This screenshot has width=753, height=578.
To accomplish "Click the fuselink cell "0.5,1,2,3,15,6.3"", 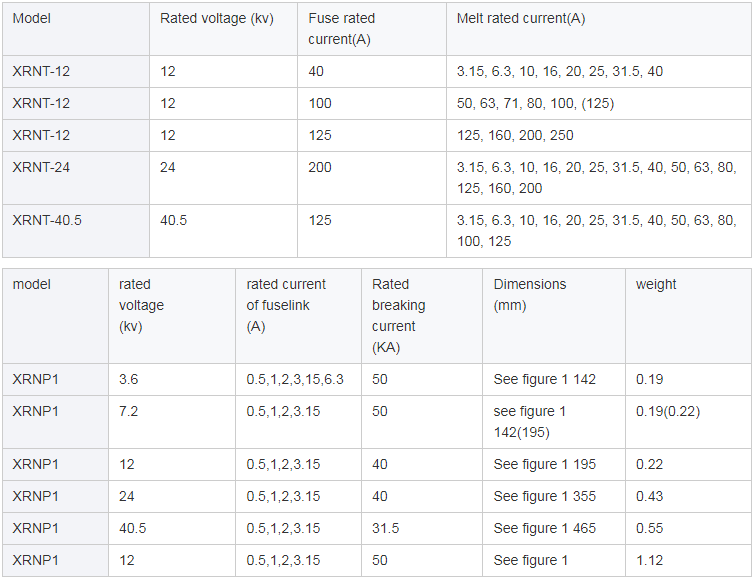I will coord(295,379).
